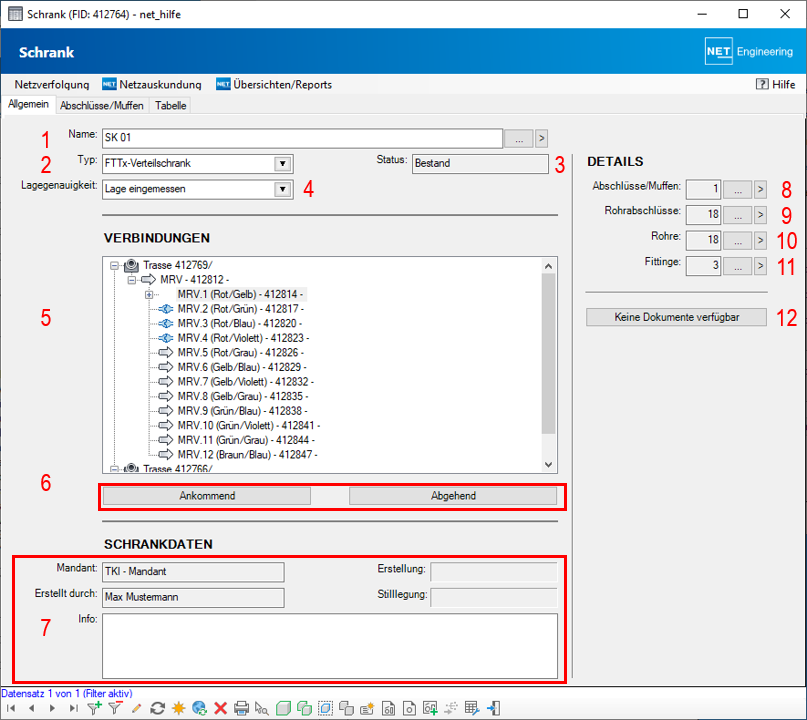
Task: Open the Hilfe help icon
Action: coord(762,85)
